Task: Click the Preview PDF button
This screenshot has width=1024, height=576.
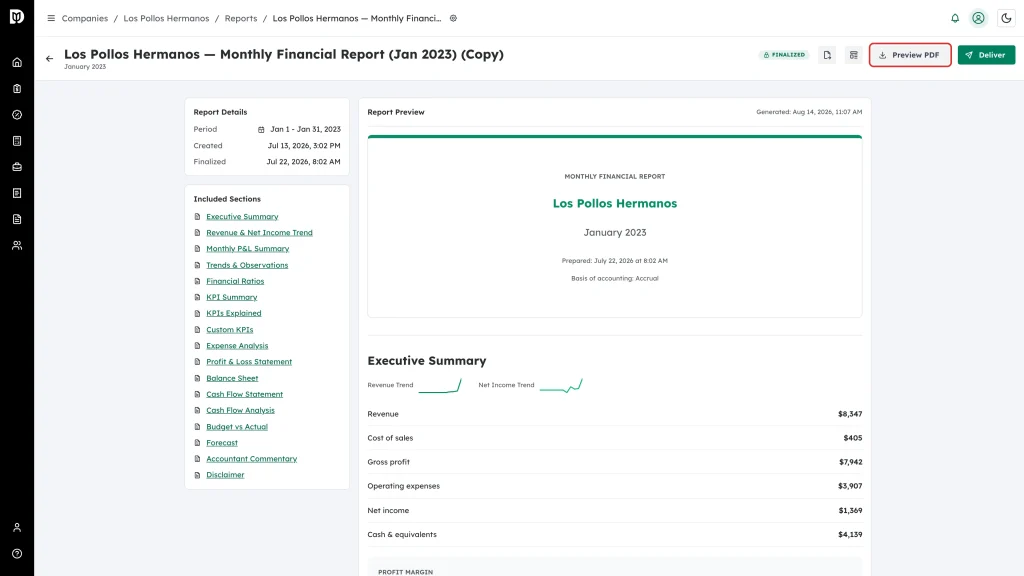Action: click(x=910, y=55)
